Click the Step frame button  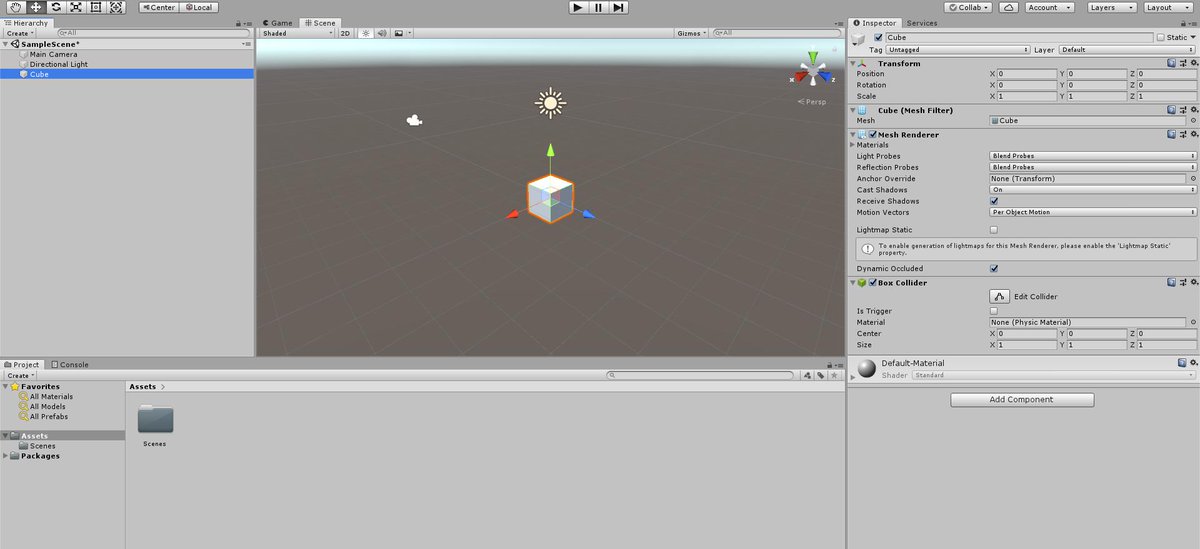pos(619,7)
